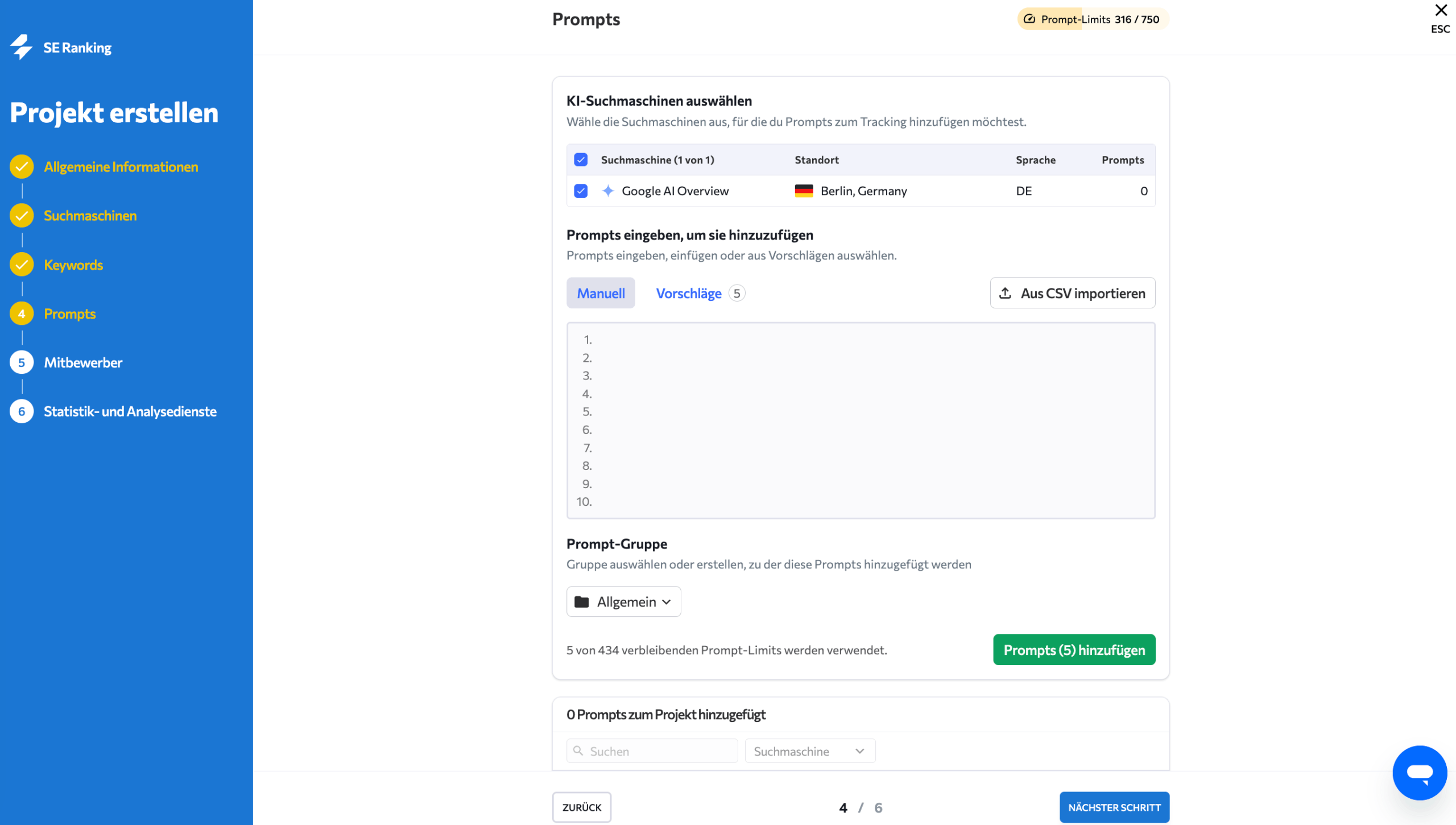The height and width of the screenshot is (825, 1456).
Task: Click the Keywords checkmark step icon
Action: (x=22, y=265)
